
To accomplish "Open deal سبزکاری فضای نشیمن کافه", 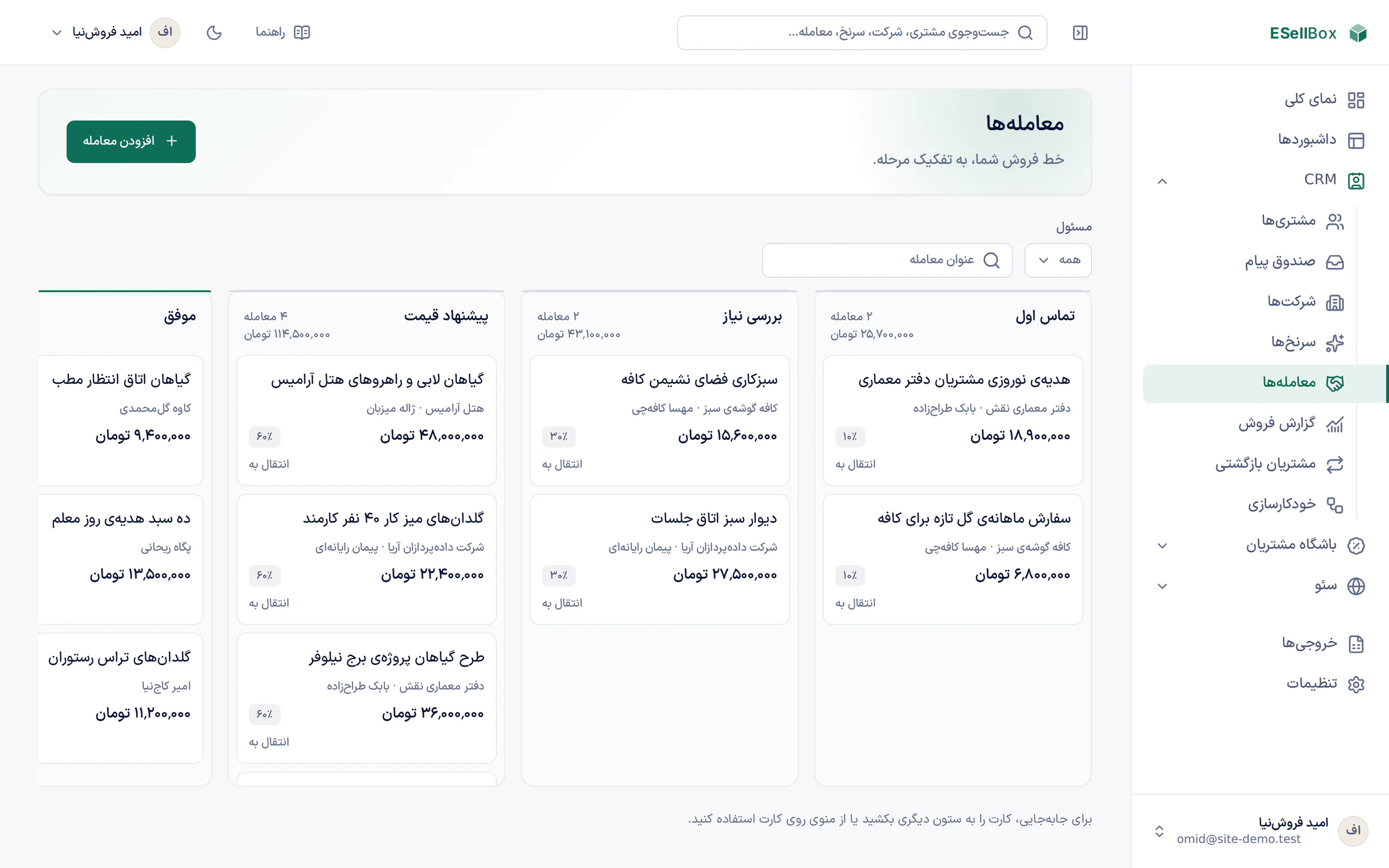I will tap(699, 380).
